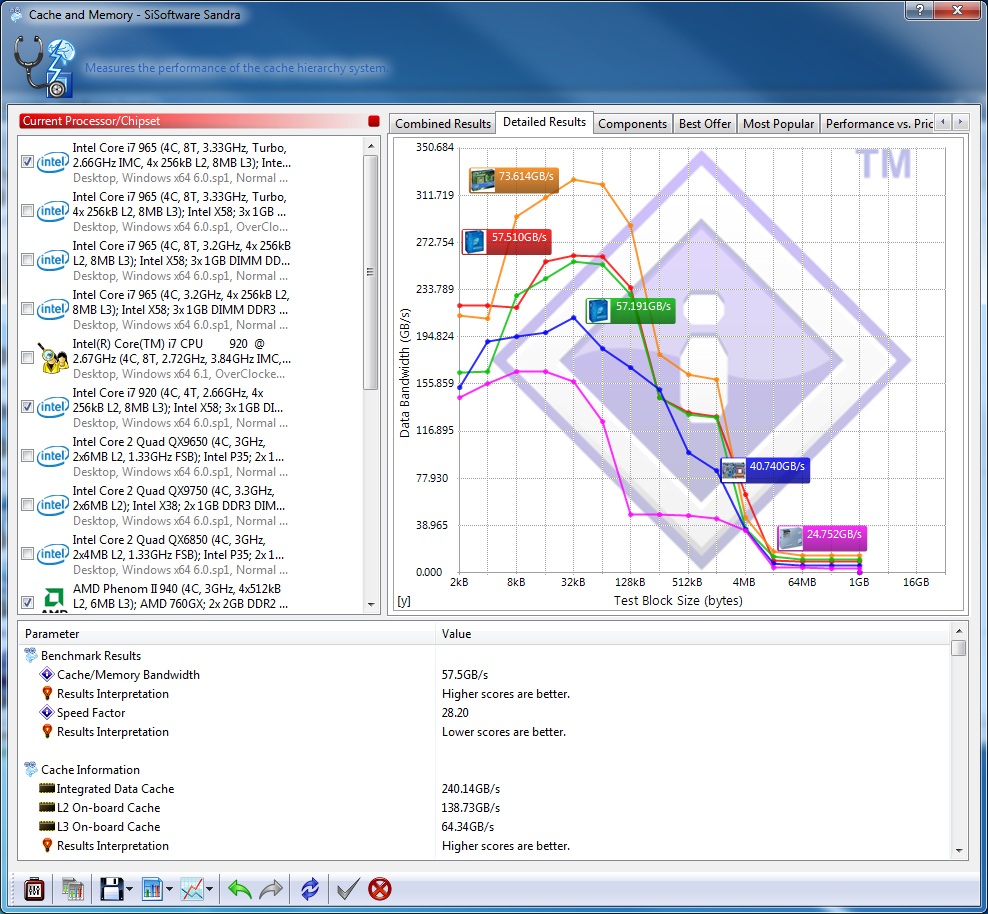Click the orange 73.614GB/s chart label
Screen dimensions: 988x914
click(x=514, y=180)
